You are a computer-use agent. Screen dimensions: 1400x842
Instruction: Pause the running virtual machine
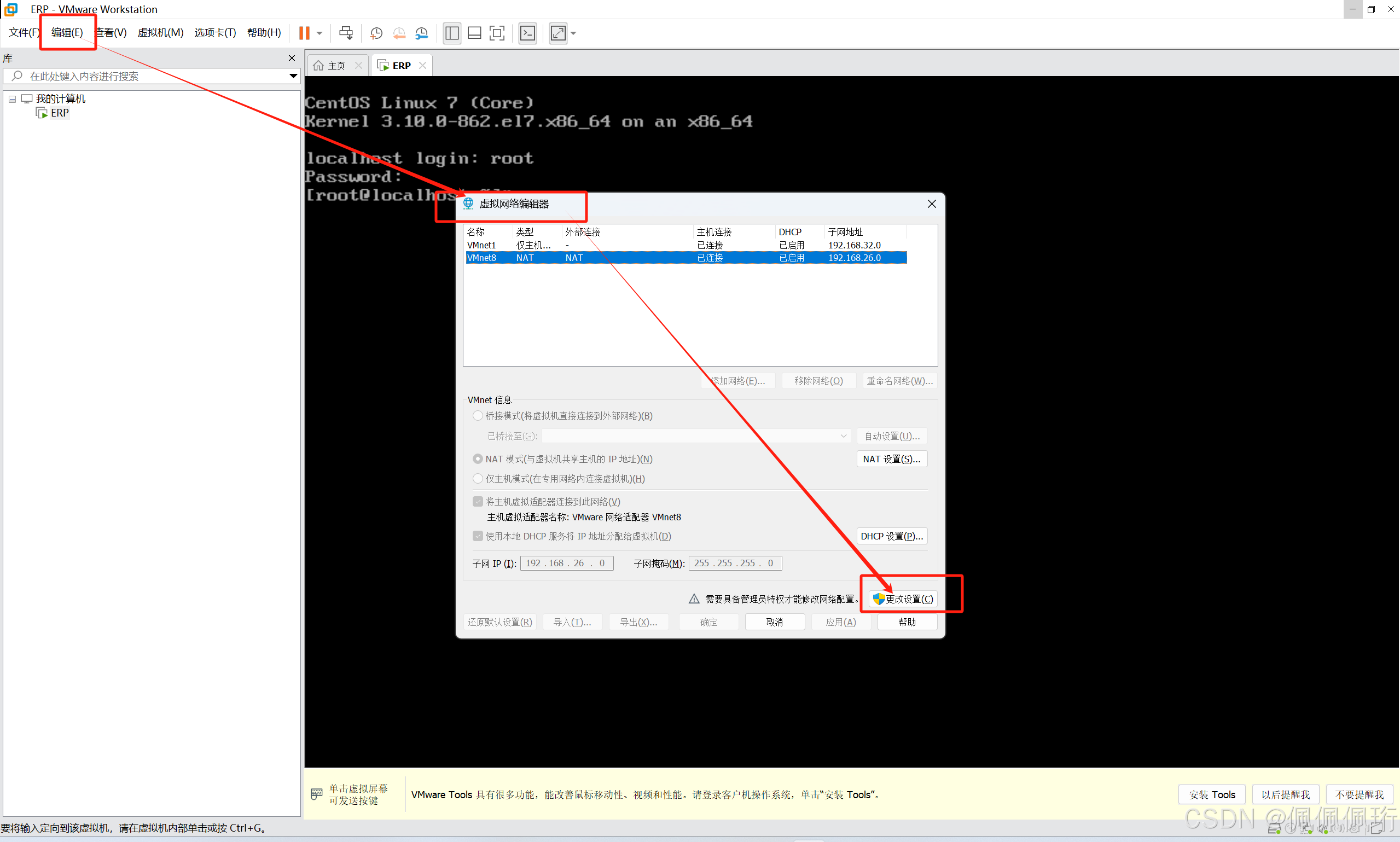coord(305,33)
